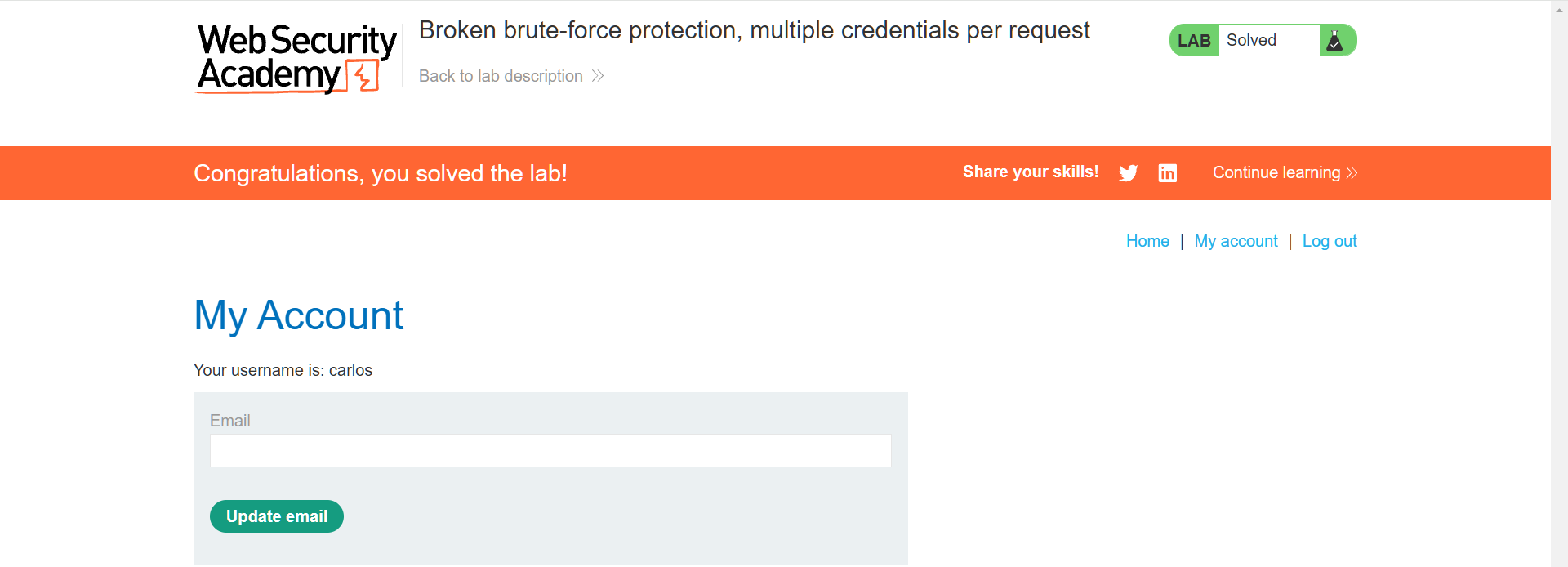1568x567 pixels.
Task: Open the My account navigation link
Action: pos(1236,241)
